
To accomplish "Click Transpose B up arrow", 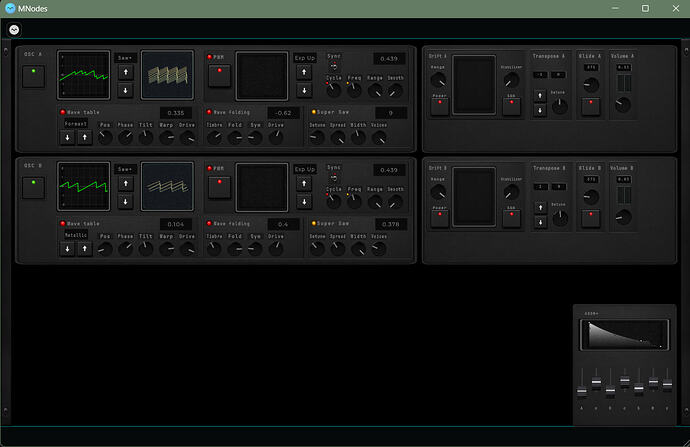I will [540, 207].
